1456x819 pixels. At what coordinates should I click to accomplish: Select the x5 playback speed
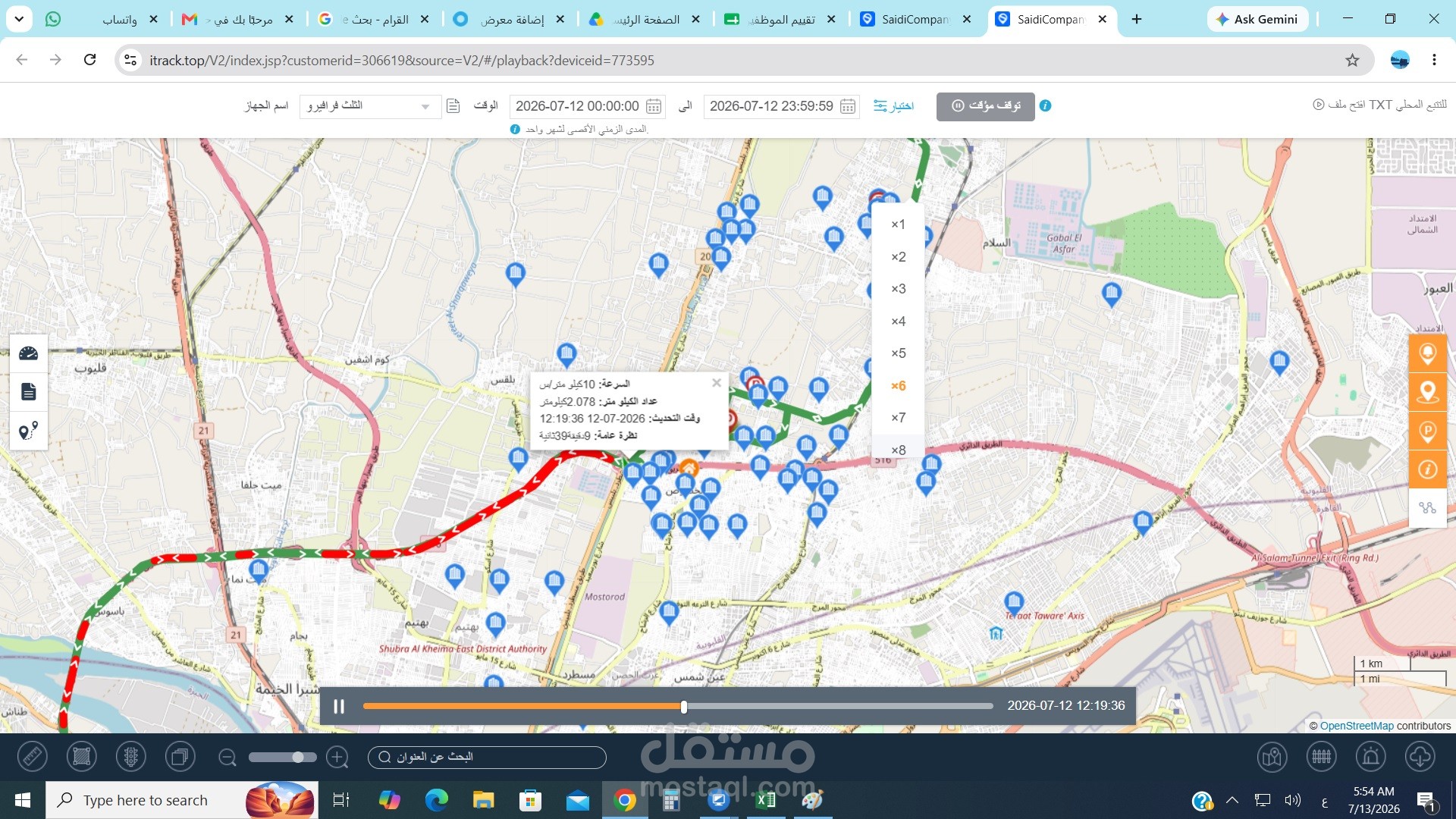point(898,353)
